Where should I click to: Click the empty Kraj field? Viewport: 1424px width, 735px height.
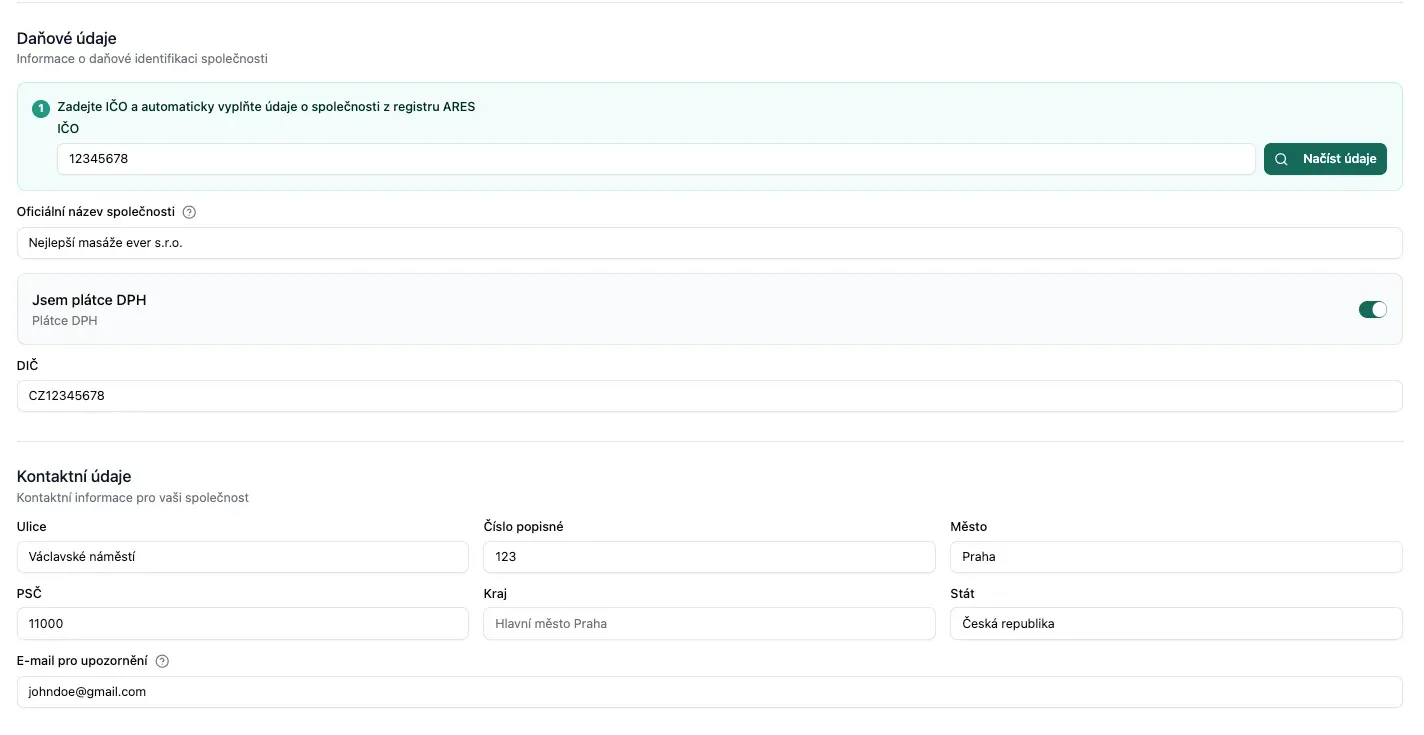(x=708, y=624)
